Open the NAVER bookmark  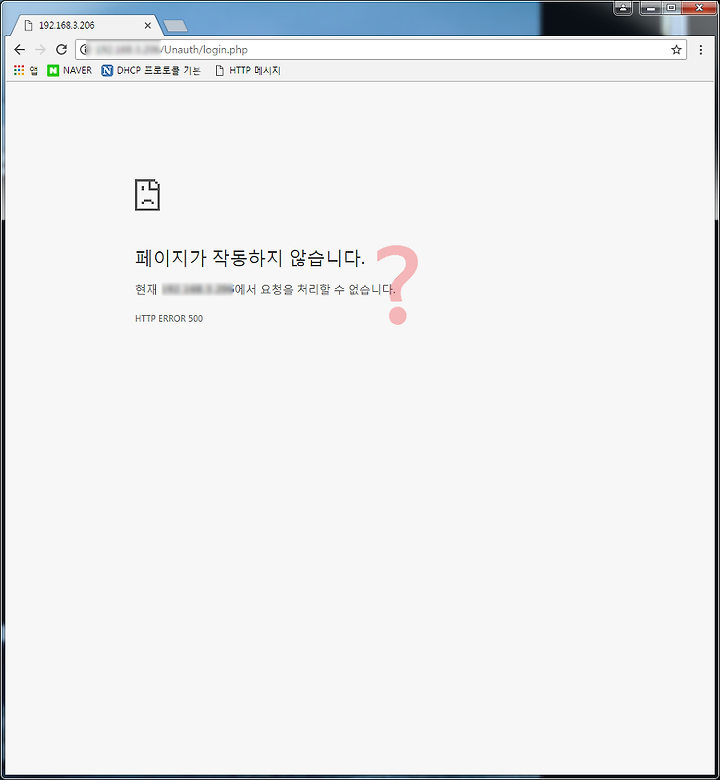(69, 71)
